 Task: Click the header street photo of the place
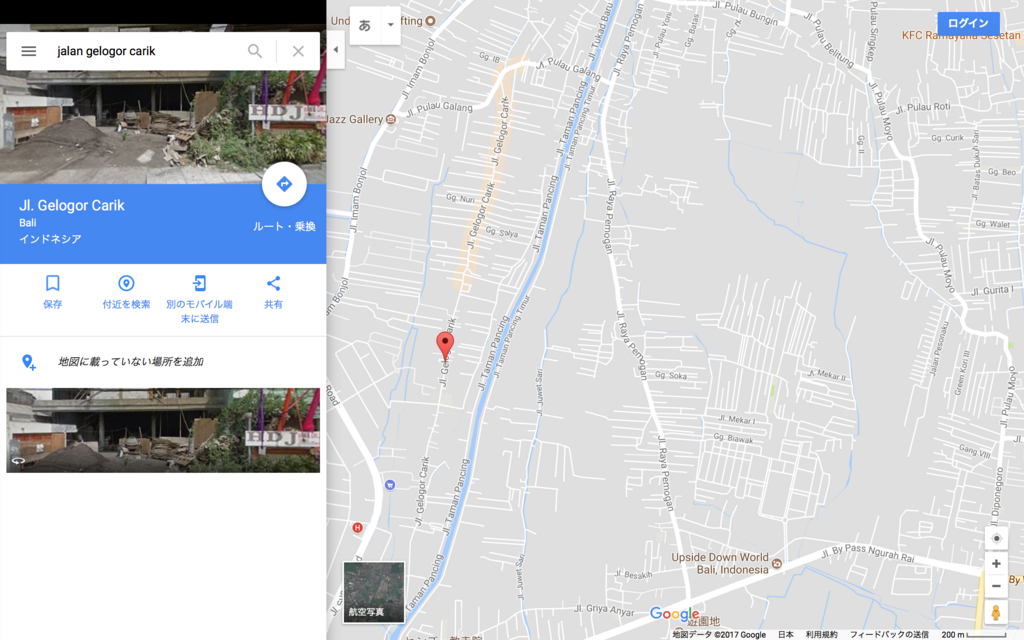pyautogui.click(x=163, y=127)
